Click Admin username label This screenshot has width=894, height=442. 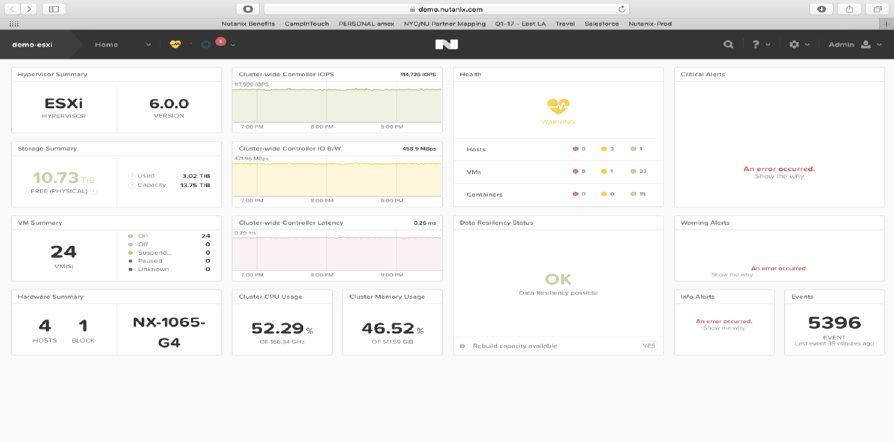(841, 44)
